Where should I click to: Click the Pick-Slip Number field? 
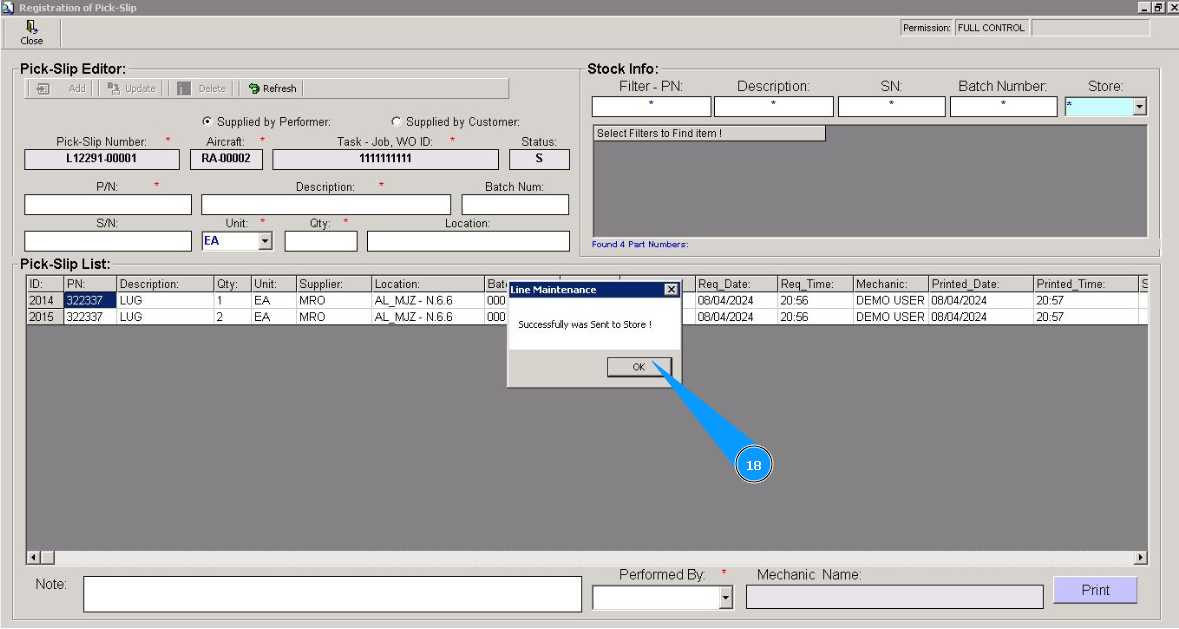coord(102,159)
